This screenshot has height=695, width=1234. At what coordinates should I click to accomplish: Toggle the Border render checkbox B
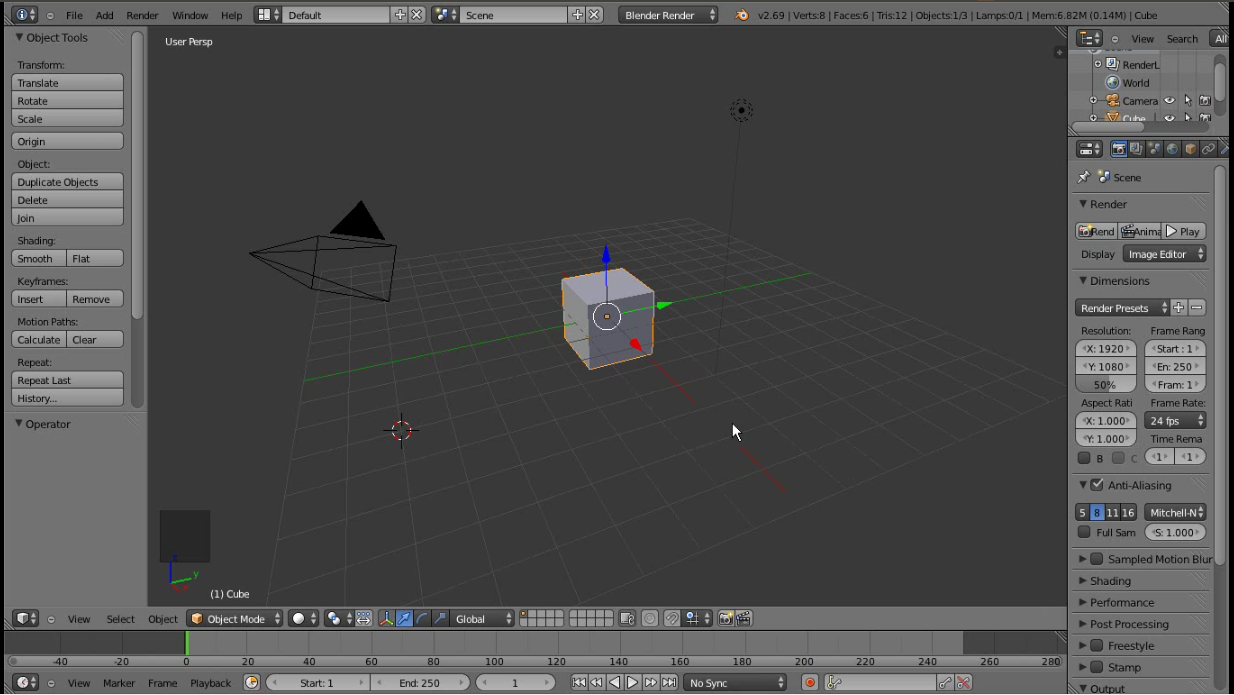(x=1084, y=458)
